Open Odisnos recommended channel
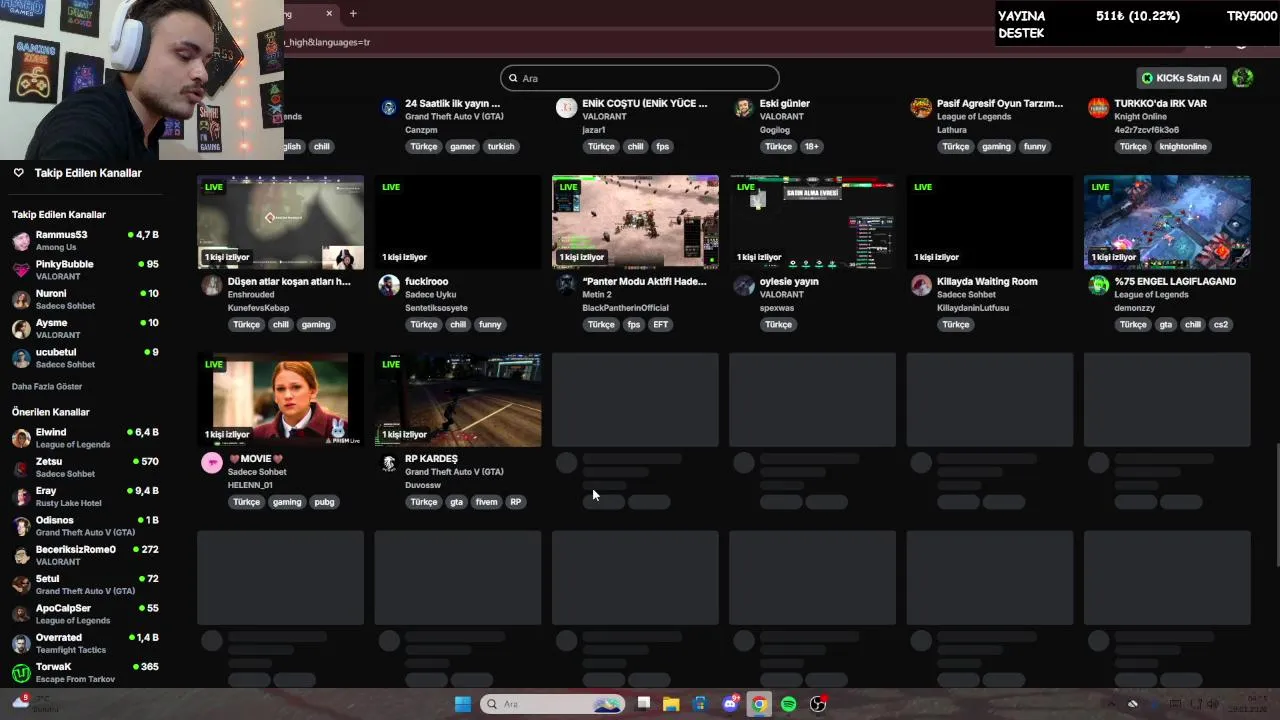Screen dimensions: 1280x720 coord(85,526)
